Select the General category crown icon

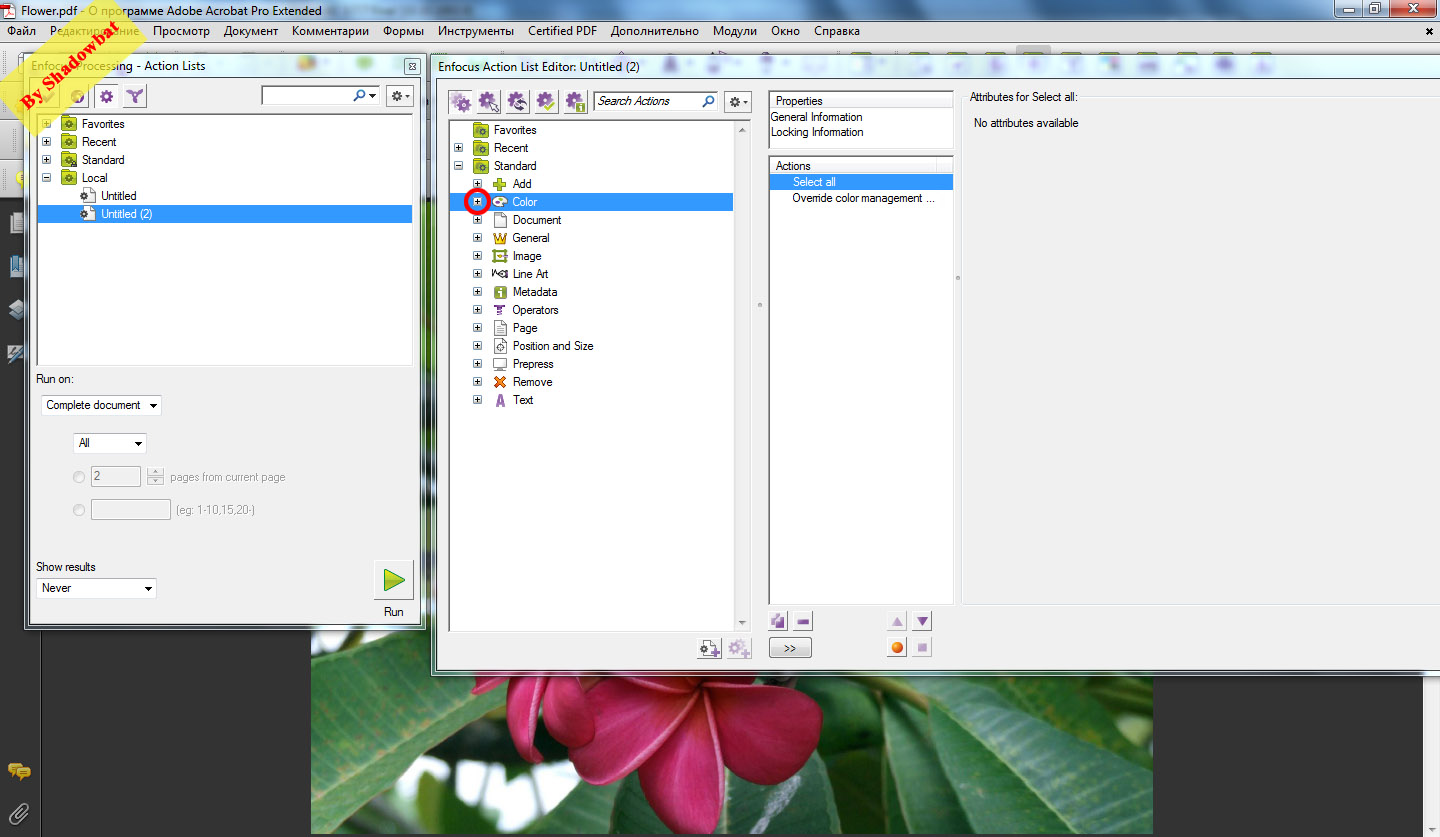(x=500, y=238)
